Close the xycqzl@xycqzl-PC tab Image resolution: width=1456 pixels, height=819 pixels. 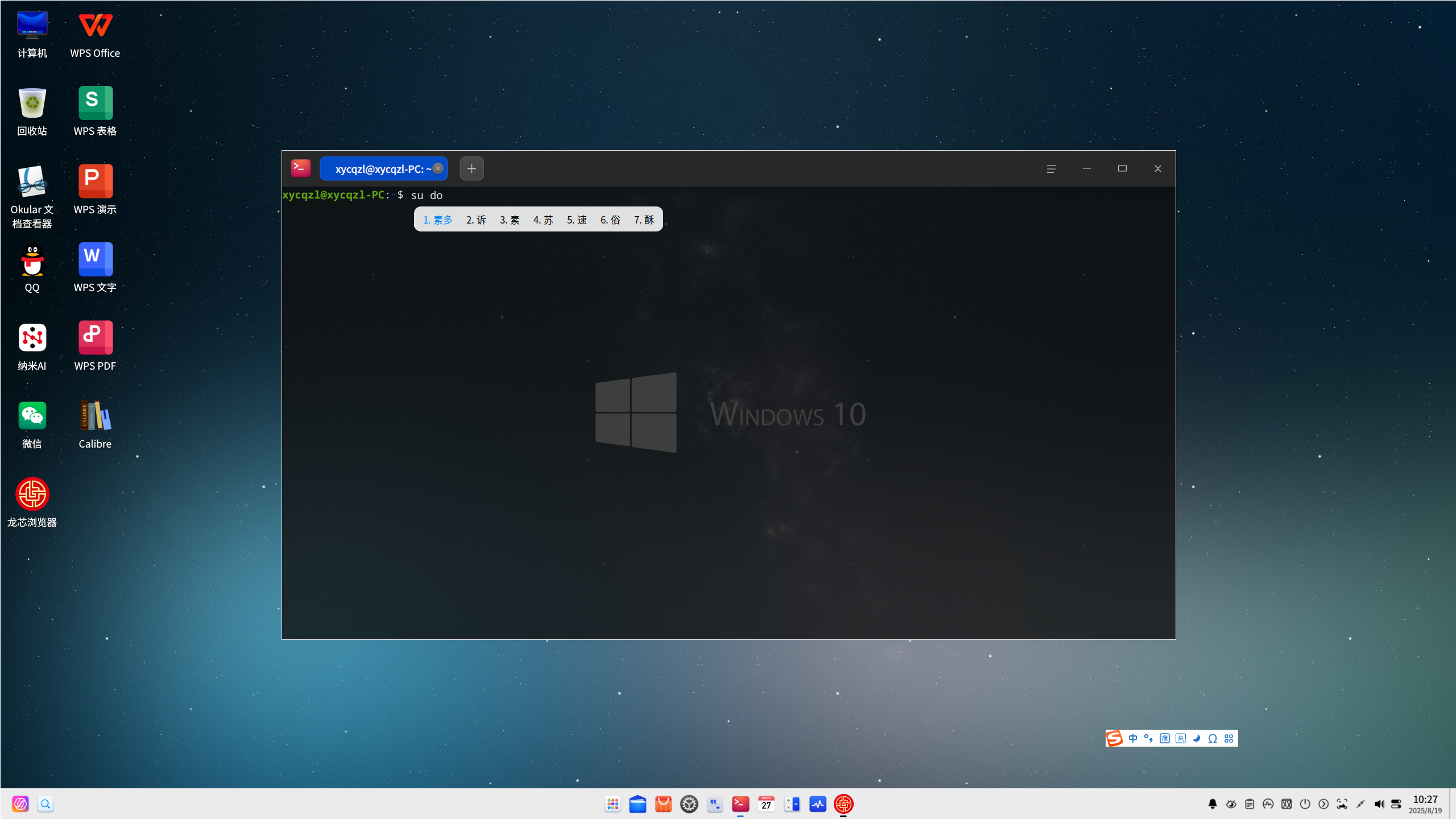pyautogui.click(x=438, y=168)
